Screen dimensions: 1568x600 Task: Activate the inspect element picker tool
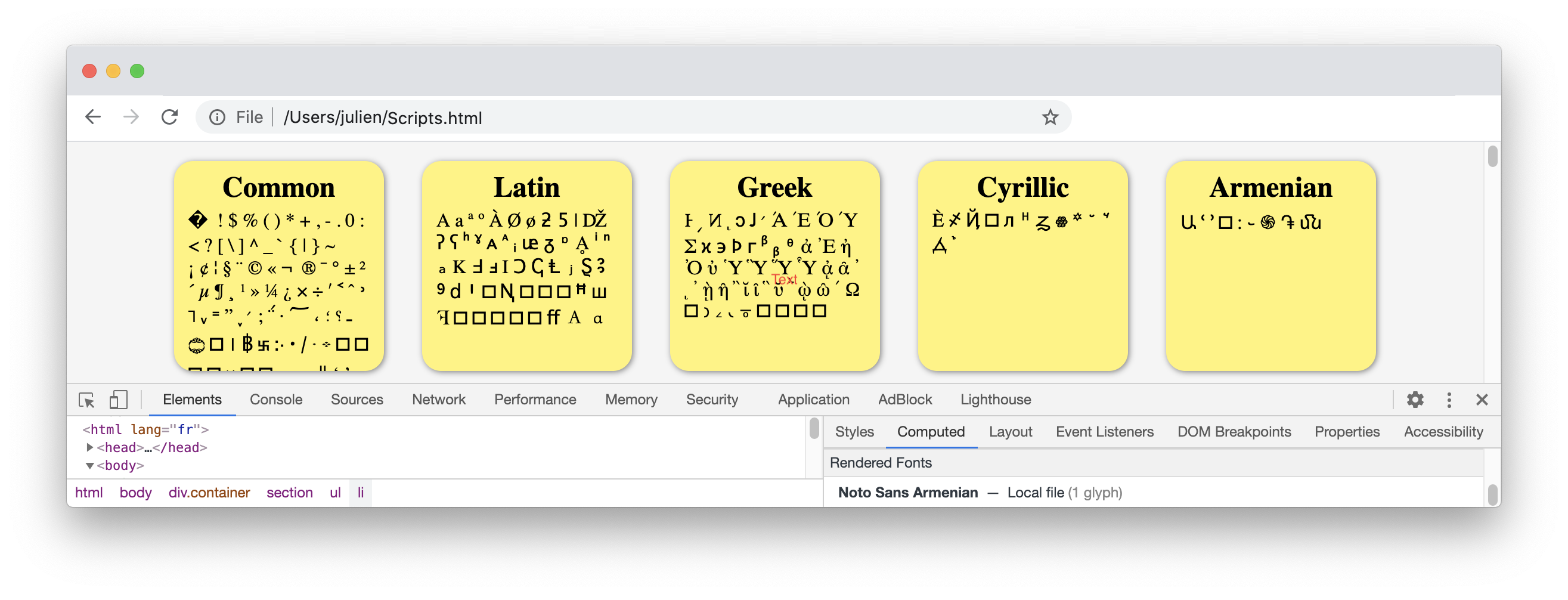click(x=86, y=400)
